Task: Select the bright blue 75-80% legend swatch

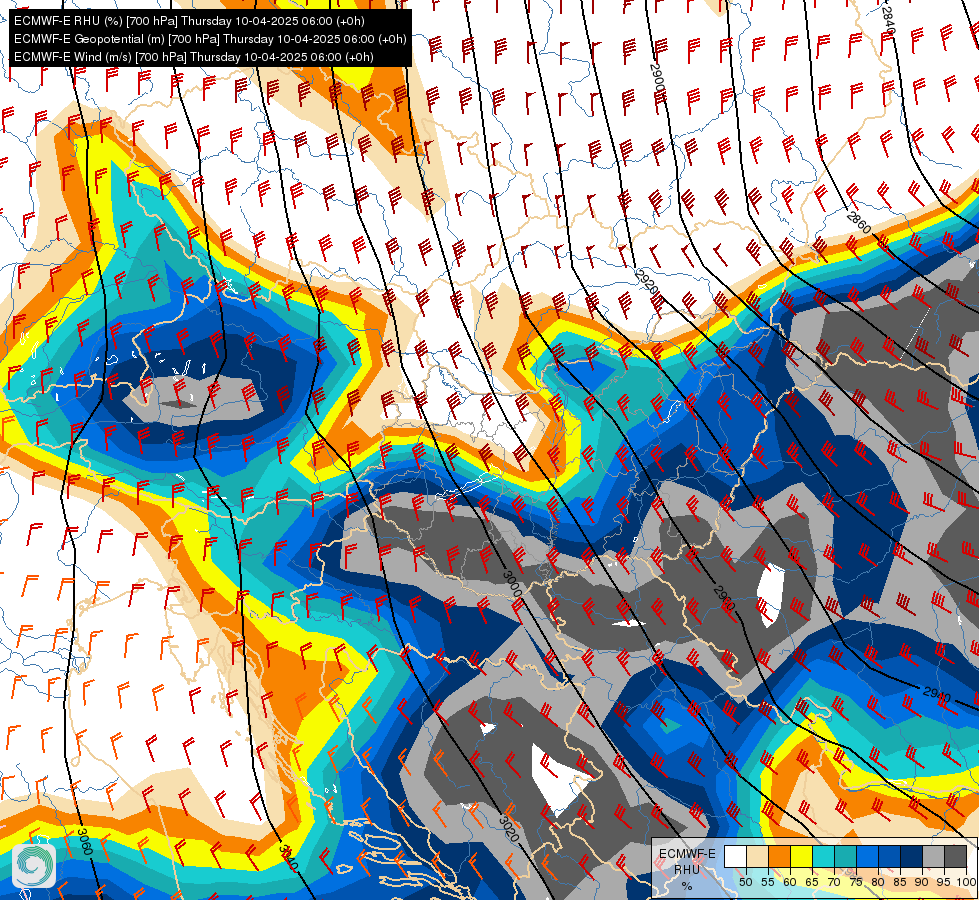Action: coord(867,857)
